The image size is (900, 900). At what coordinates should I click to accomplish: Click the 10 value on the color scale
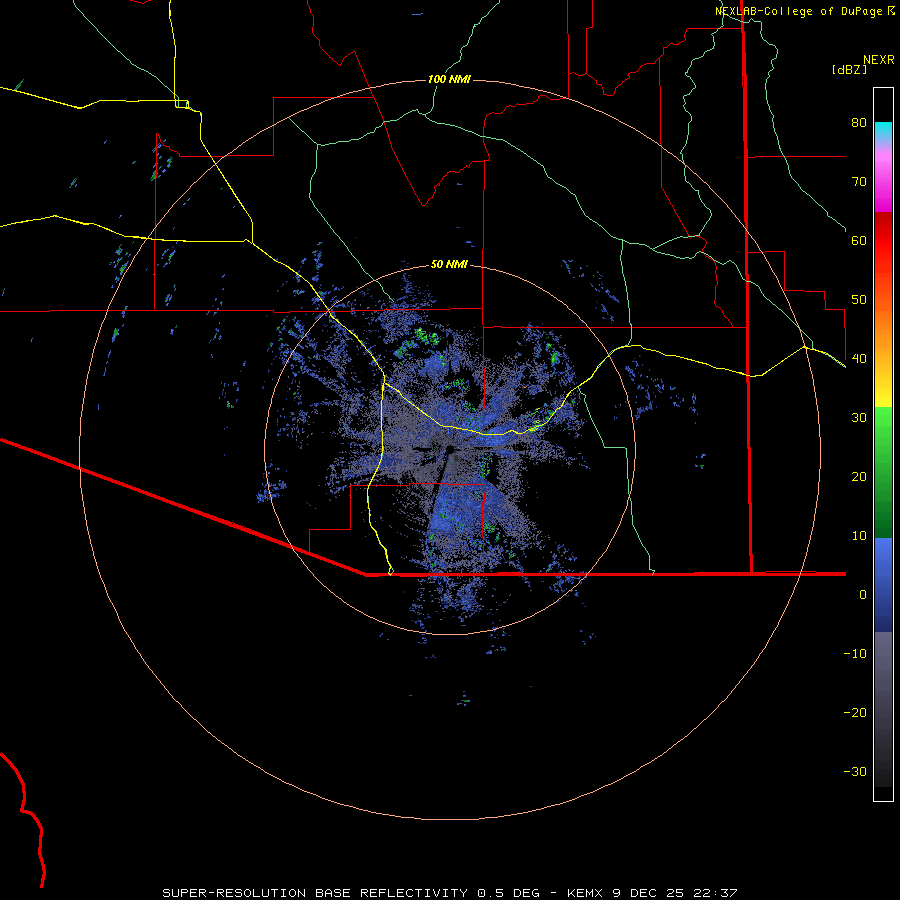[x=859, y=536]
